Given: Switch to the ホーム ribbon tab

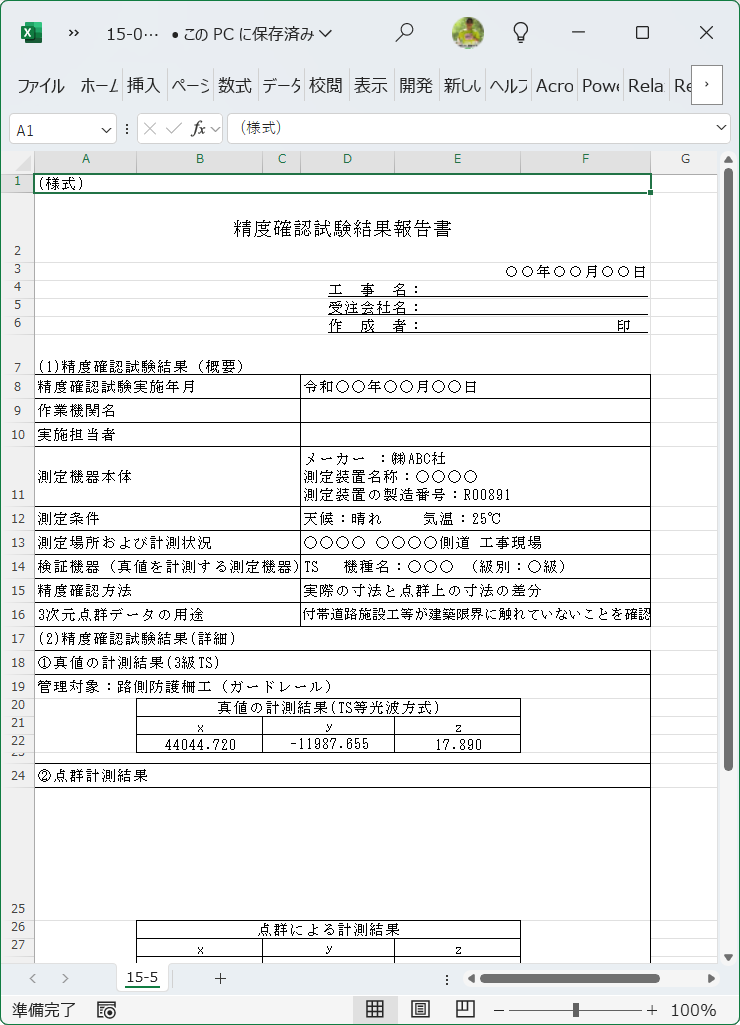Looking at the screenshot, I should click(x=99, y=86).
